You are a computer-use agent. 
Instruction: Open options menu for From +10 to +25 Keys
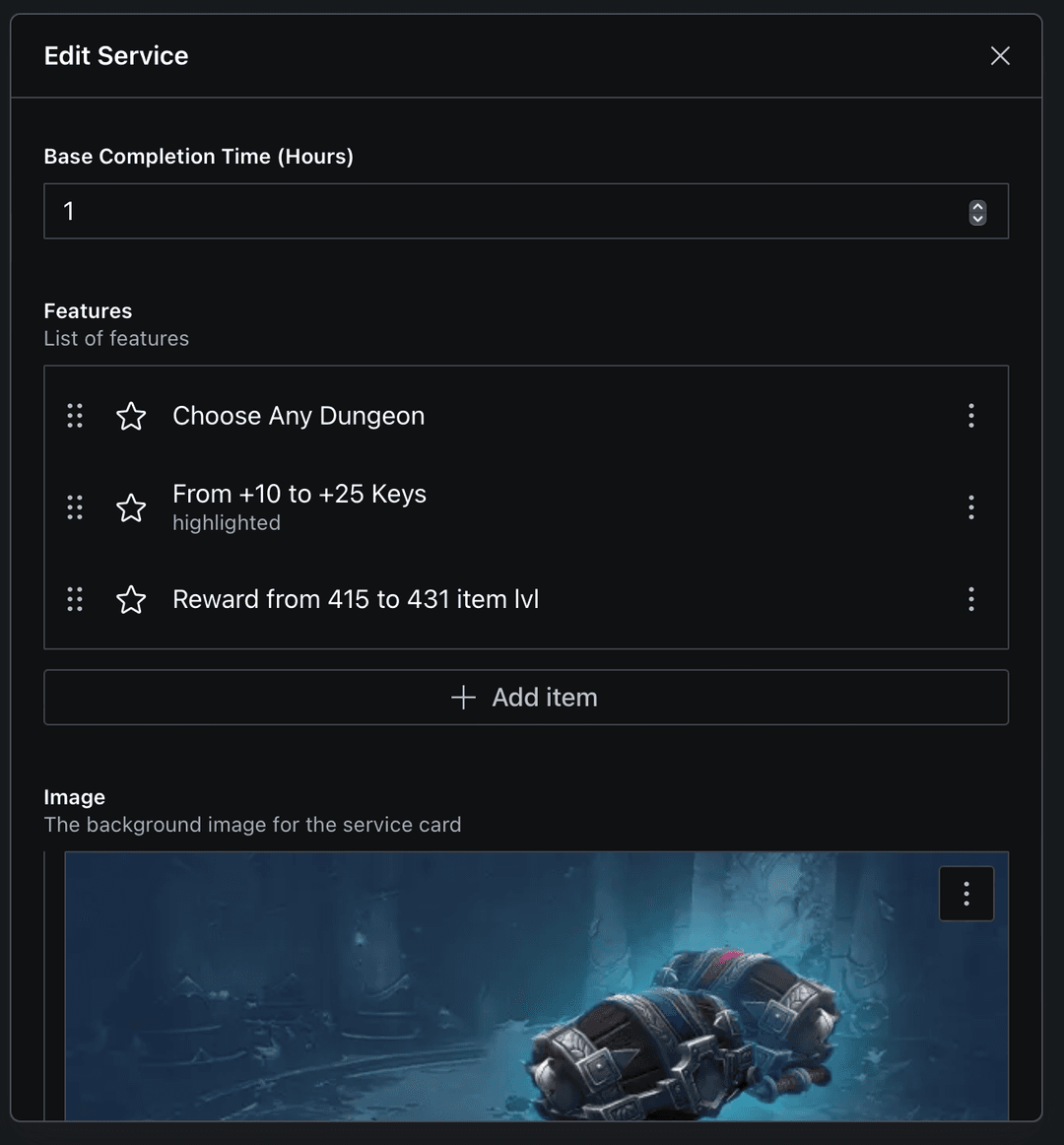[x=970, y=507]
